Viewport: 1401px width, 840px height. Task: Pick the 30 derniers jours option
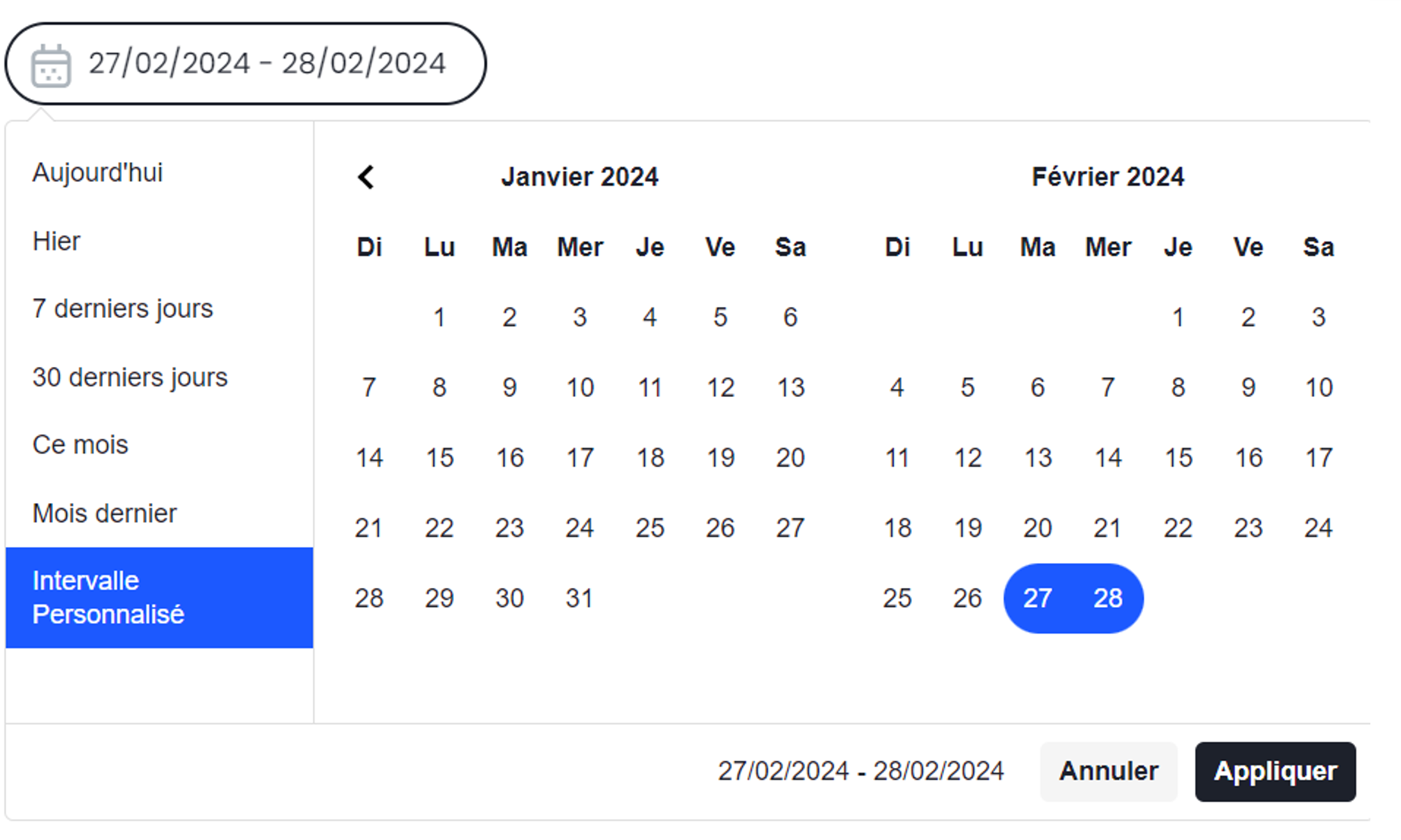tap(130, 377)
